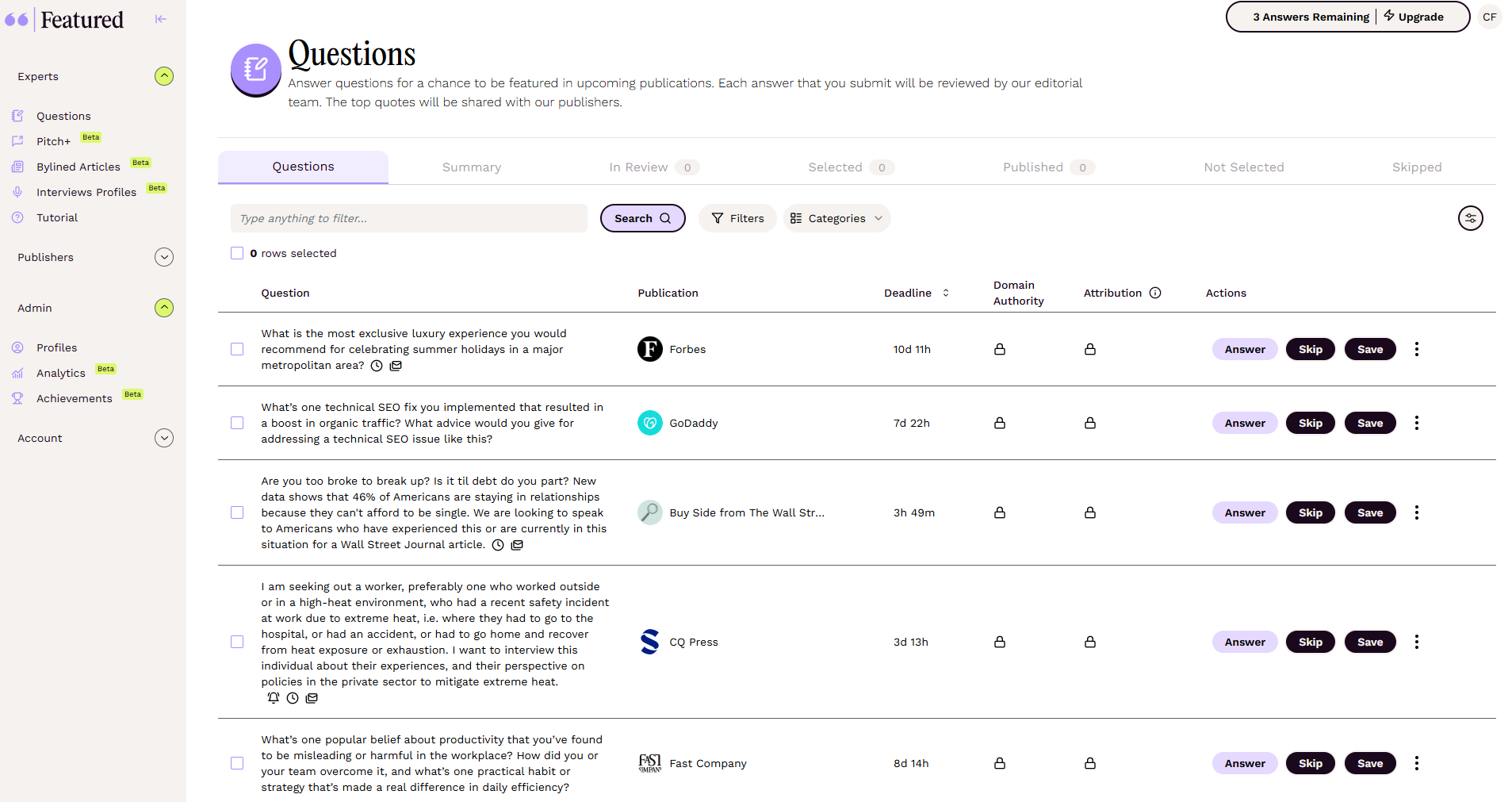The height and width of the screenshot is (802, 1512).
Task: Check the Forbes question row checkbox
Action: [237, 349]
